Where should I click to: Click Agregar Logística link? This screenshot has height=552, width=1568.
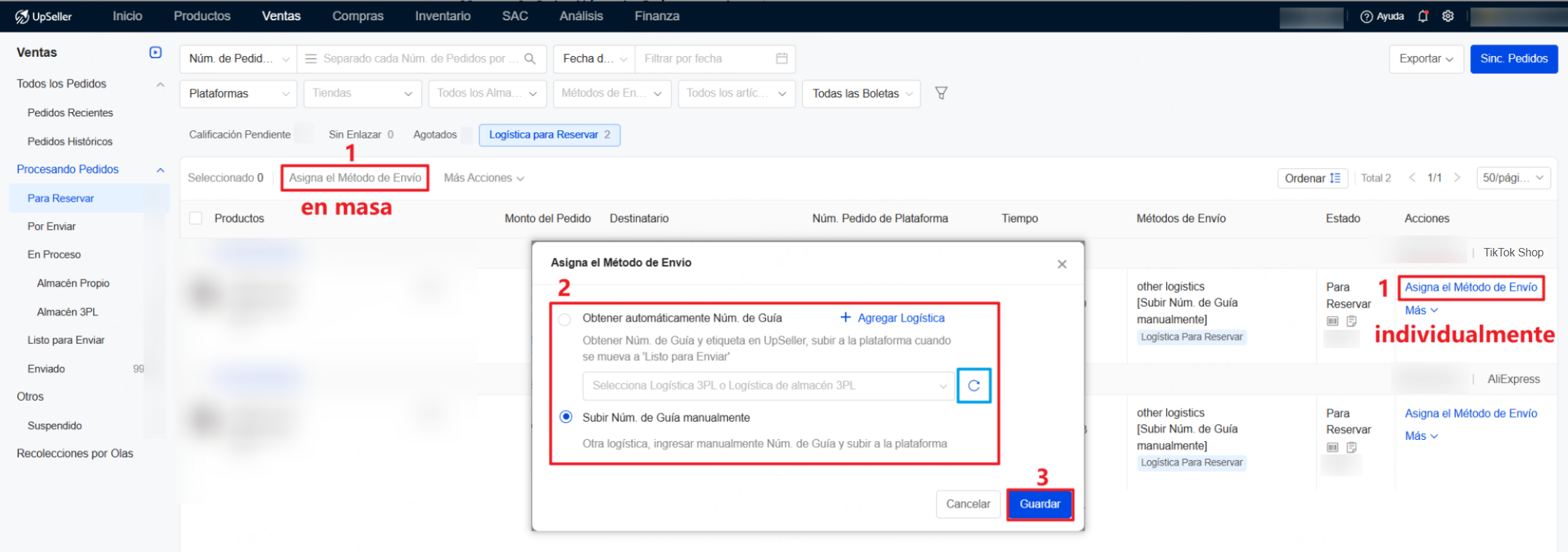point(892,318)
